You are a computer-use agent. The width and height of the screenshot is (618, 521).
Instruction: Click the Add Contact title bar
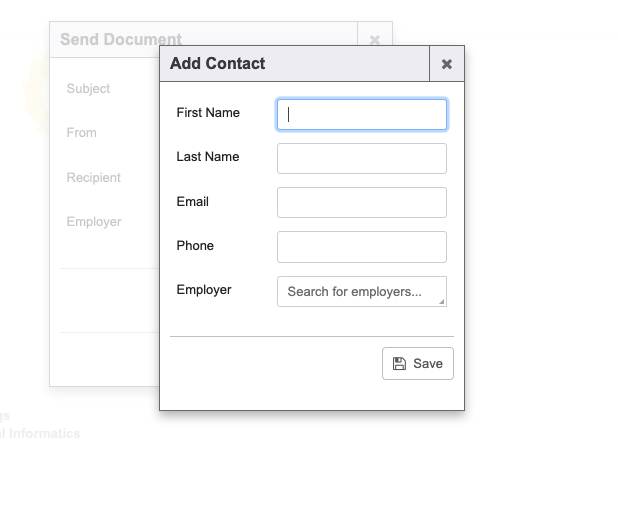(294, 64)
